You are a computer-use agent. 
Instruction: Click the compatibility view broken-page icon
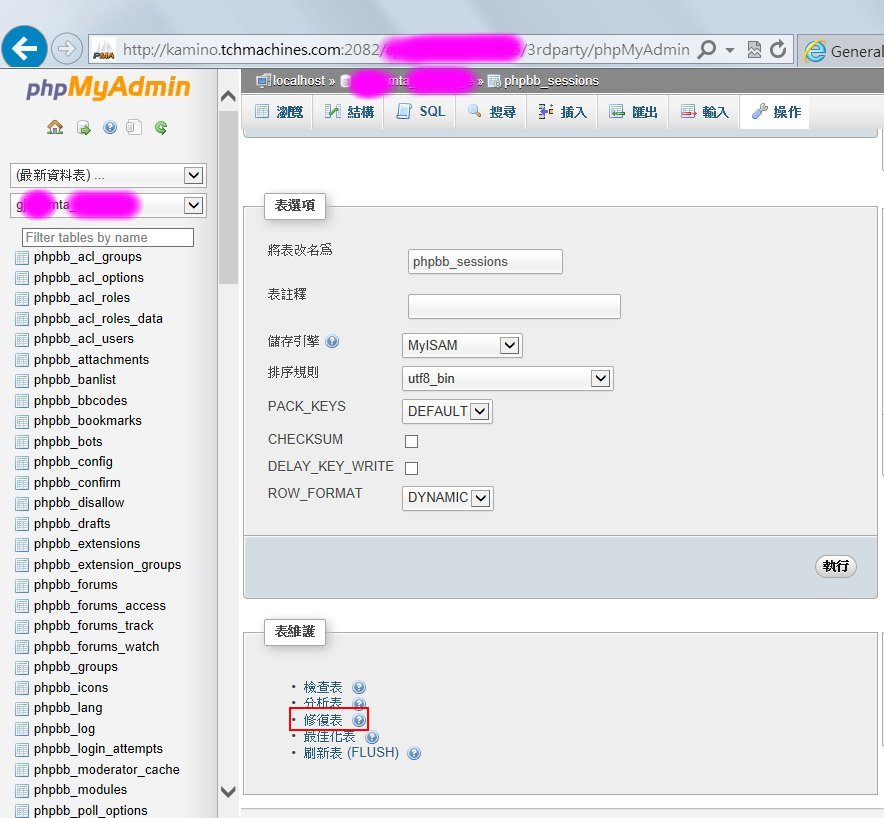tap(754, 50)
